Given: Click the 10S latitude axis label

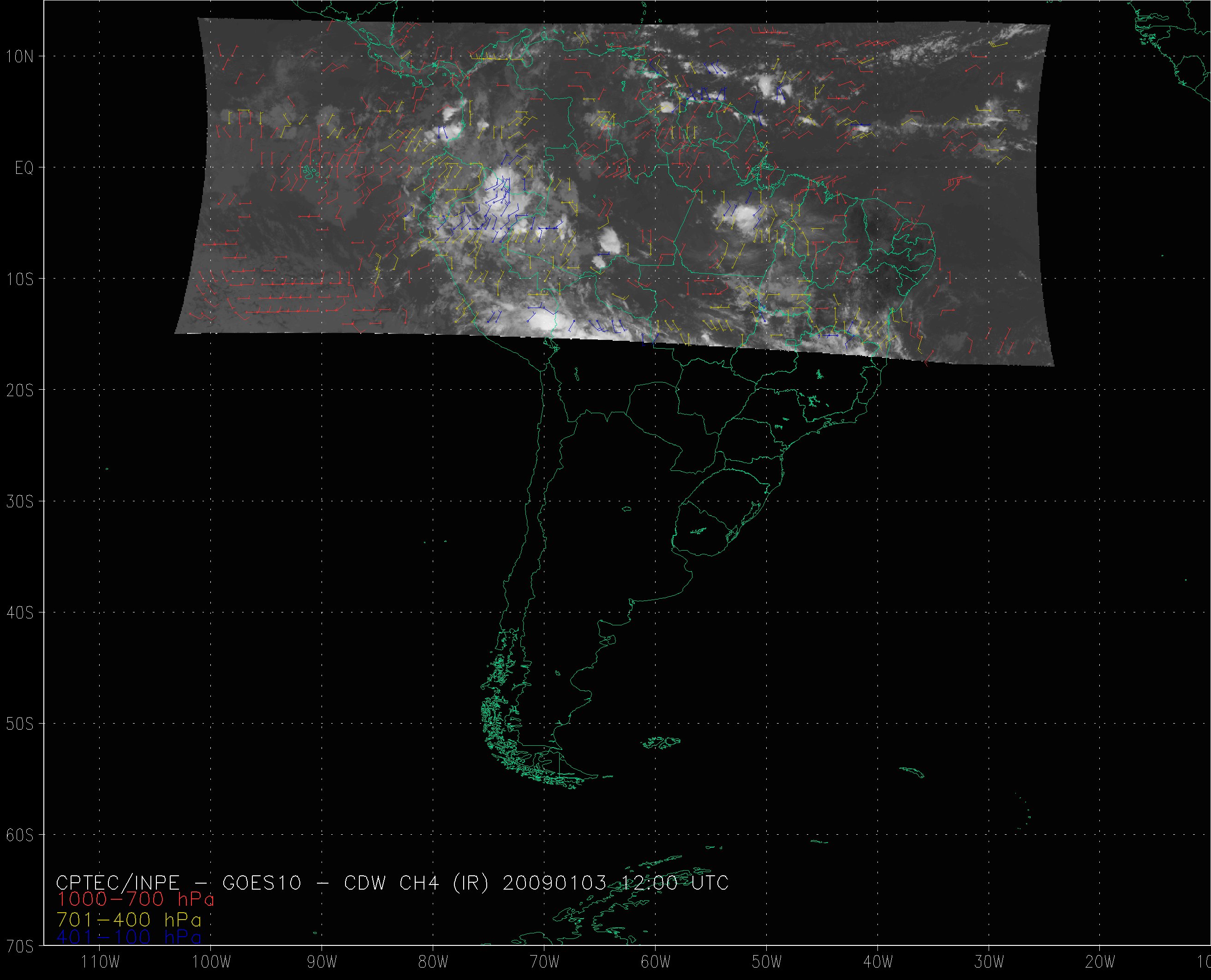Looking at the screenshot, I should click(x=20, y=279).
